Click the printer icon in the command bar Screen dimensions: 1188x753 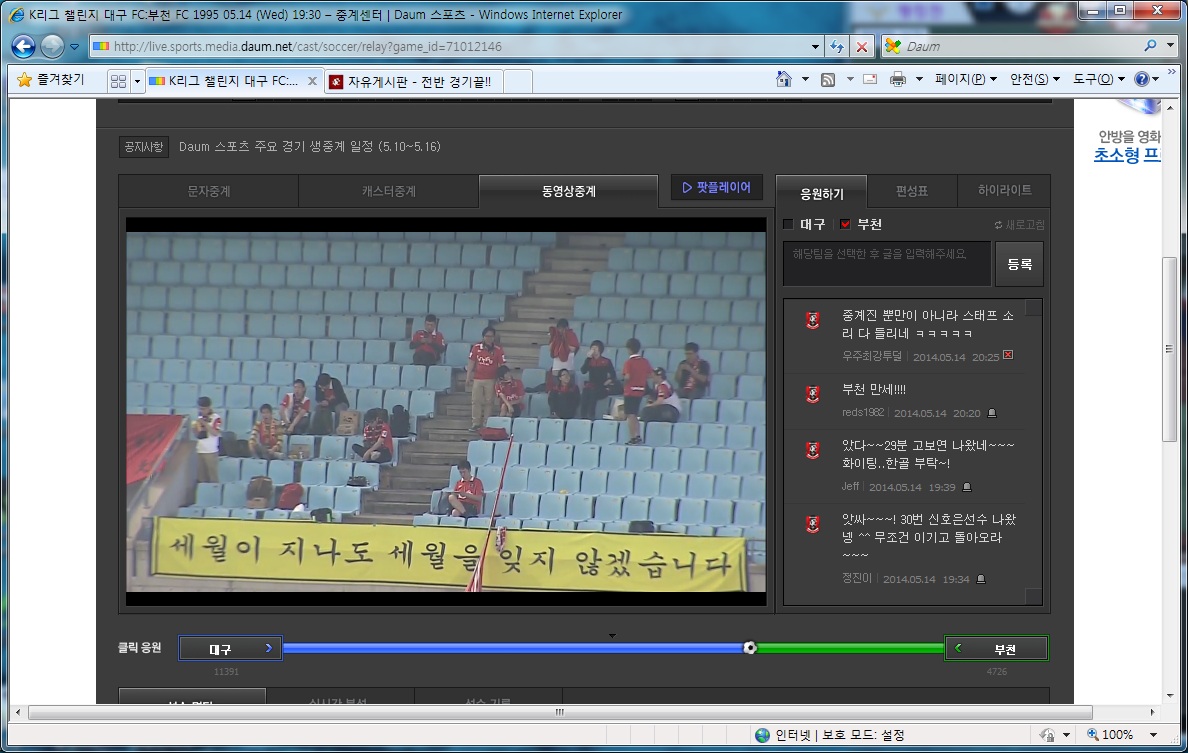(898, 80)
